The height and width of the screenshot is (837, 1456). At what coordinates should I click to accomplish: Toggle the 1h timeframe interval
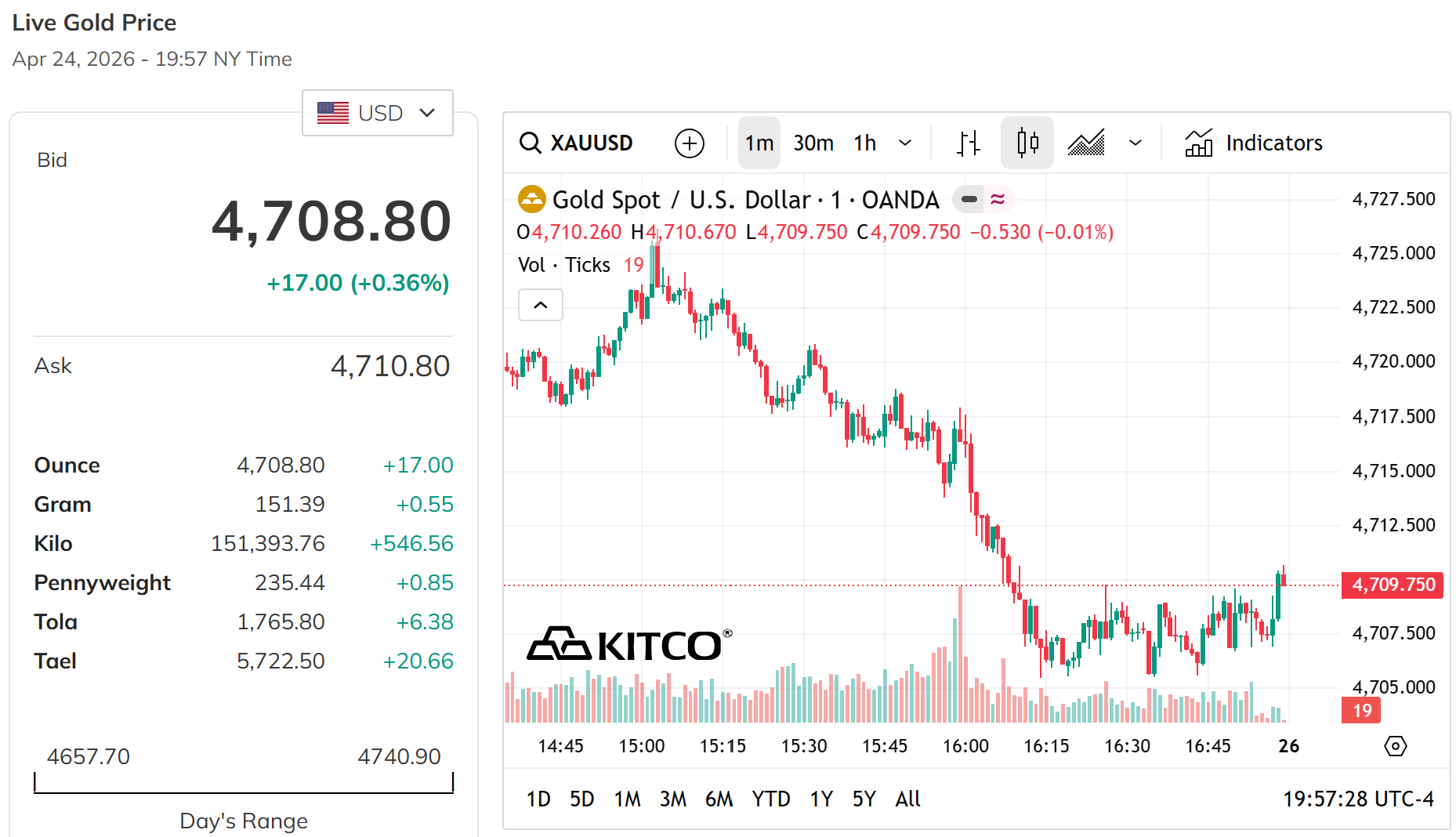click(864, 143)
